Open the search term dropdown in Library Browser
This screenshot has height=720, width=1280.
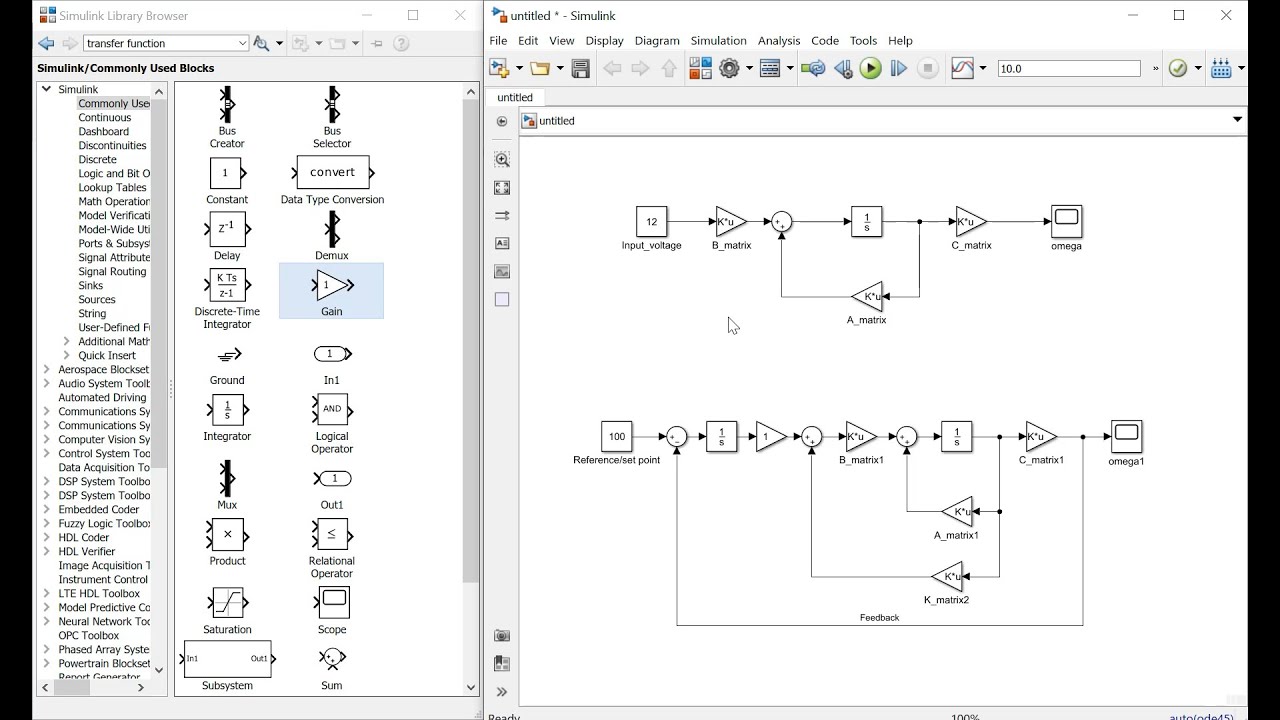[242, 43]
